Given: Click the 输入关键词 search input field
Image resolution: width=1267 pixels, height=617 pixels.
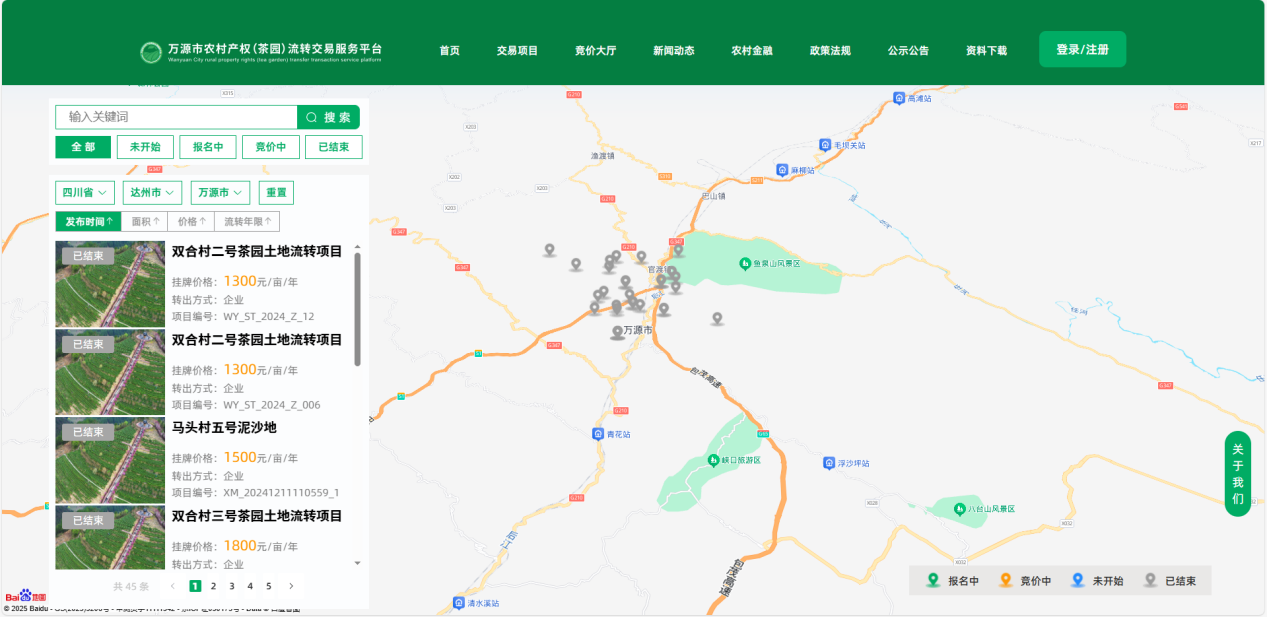Looking at the screenshot, I should 176,117.
